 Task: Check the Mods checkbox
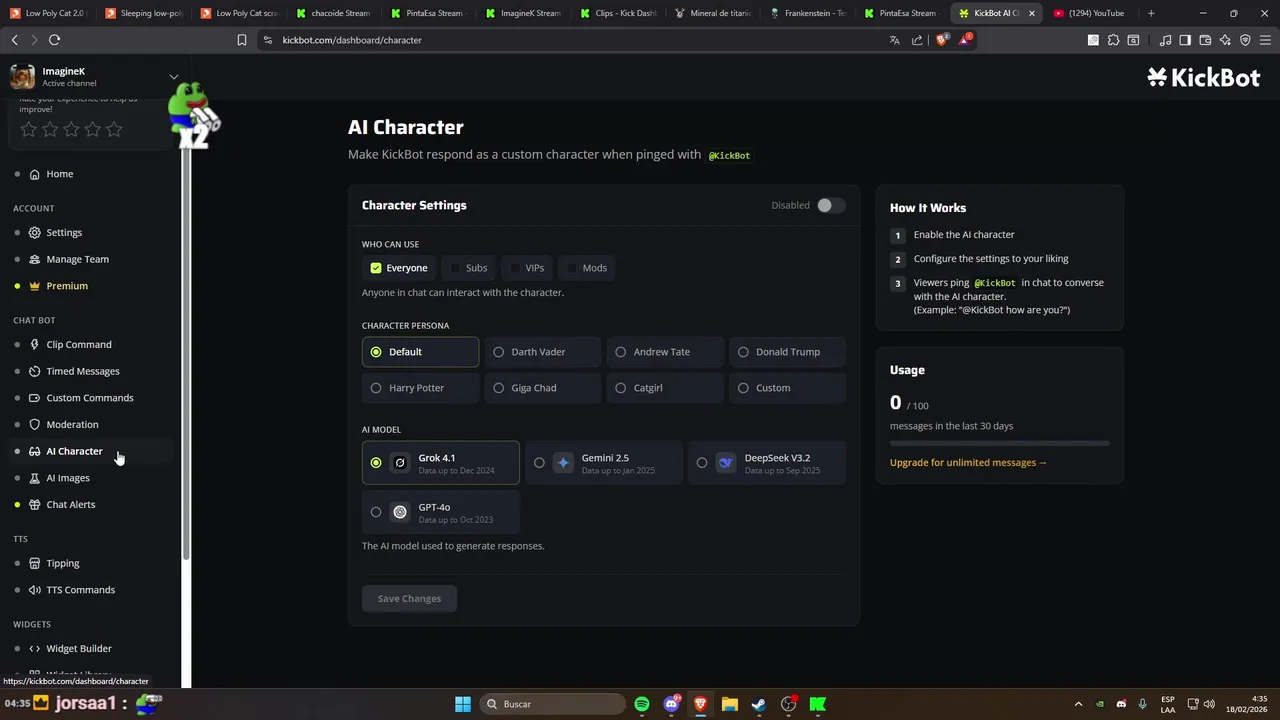572,268
